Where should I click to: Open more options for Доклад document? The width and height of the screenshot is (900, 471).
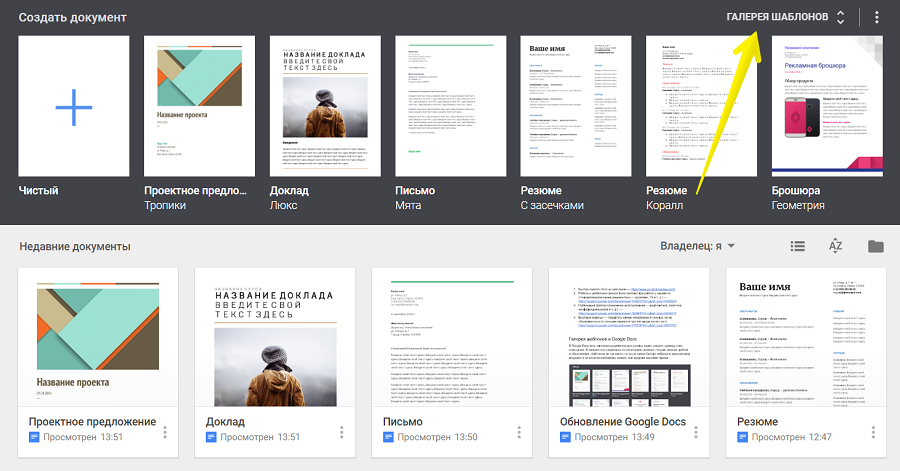pos(341,432)
